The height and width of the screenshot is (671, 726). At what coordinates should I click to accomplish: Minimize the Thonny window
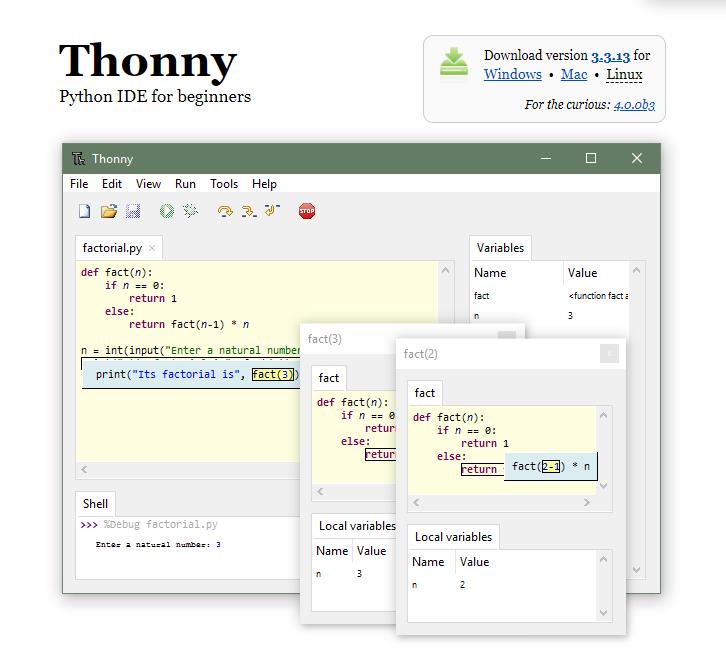tap(546, 158)
